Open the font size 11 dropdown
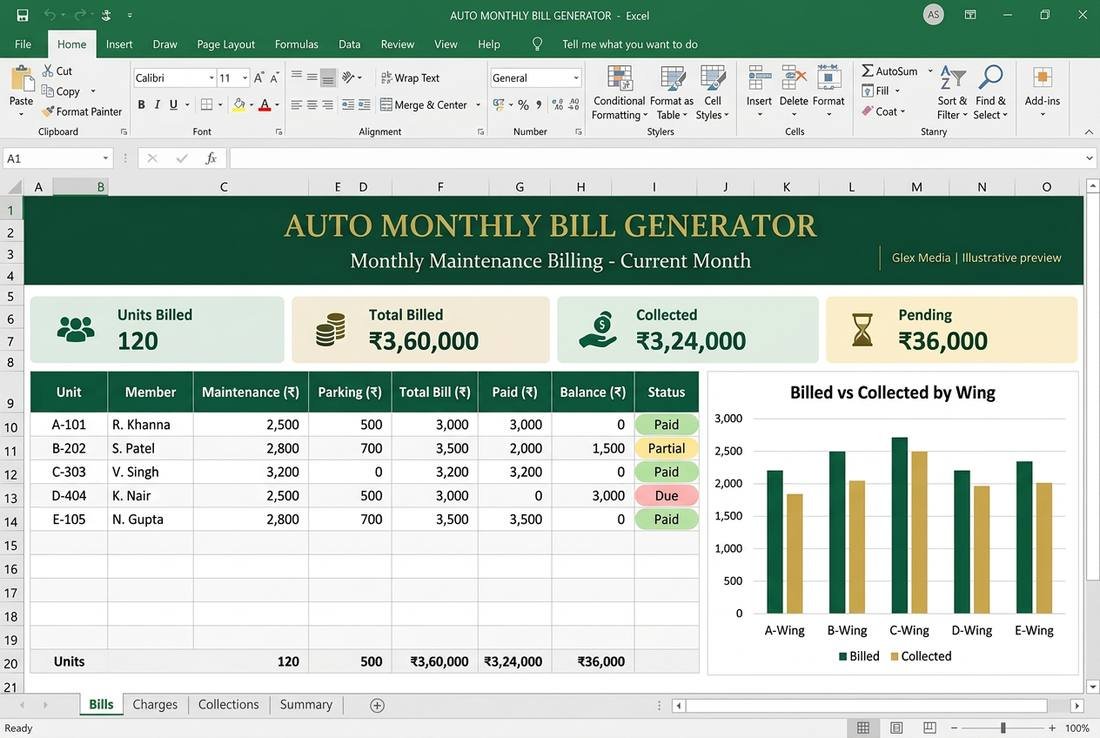This screenshot has width=1100, height=738. (x=245, y=78)
